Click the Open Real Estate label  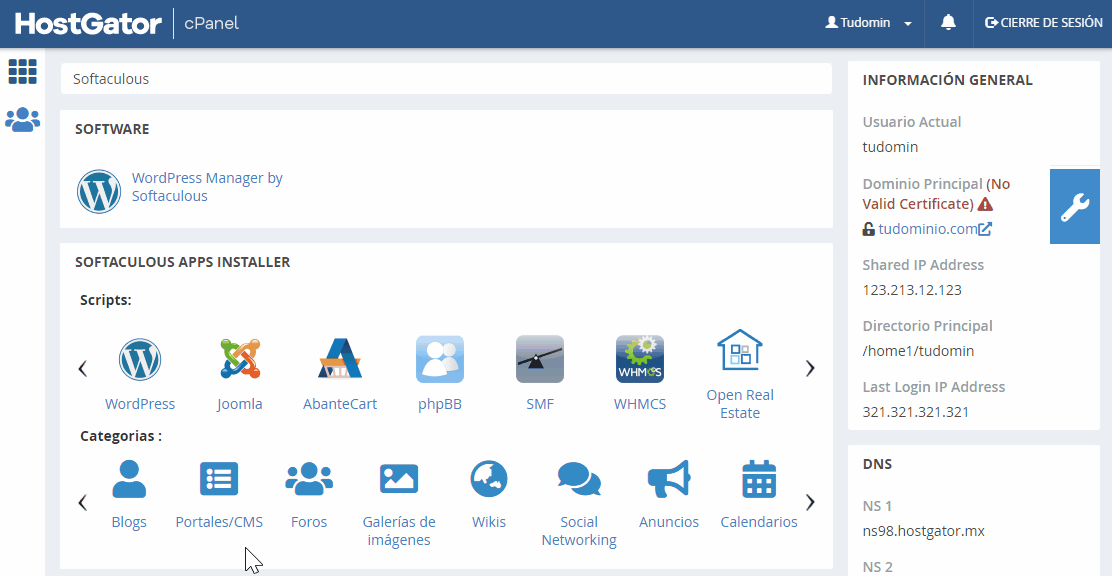pos(740,404)
